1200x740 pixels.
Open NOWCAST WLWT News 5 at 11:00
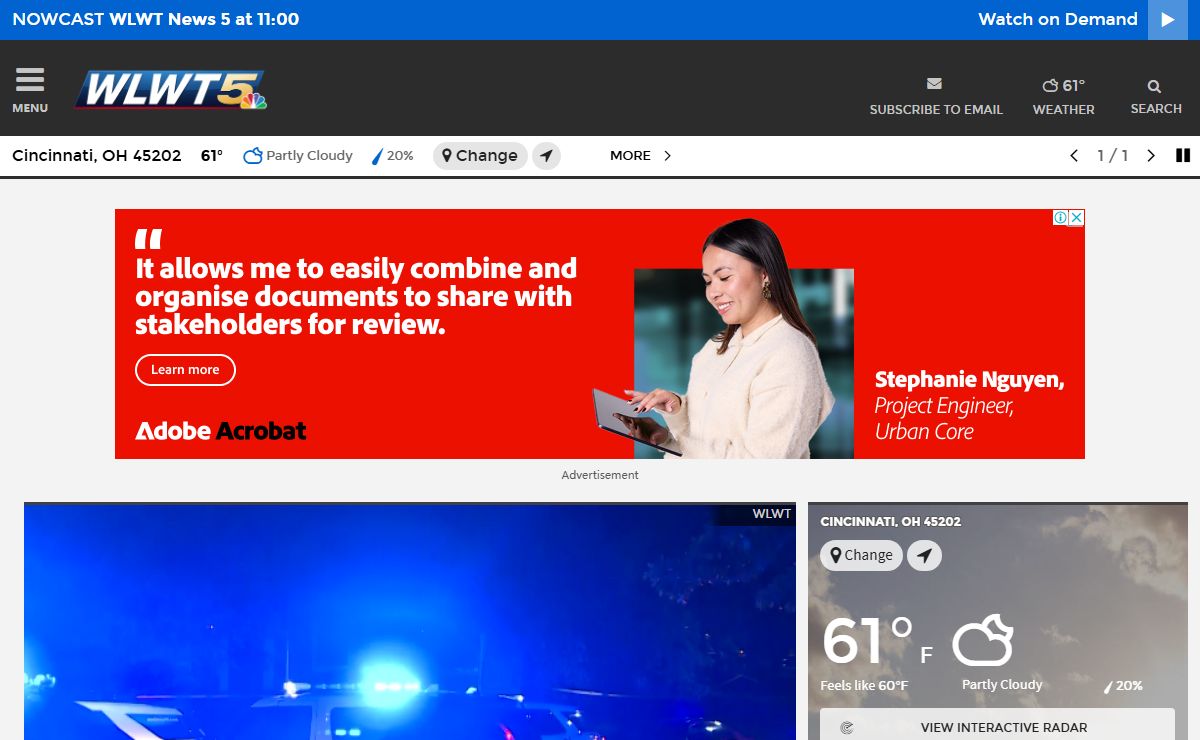click(x=156, y=19)
